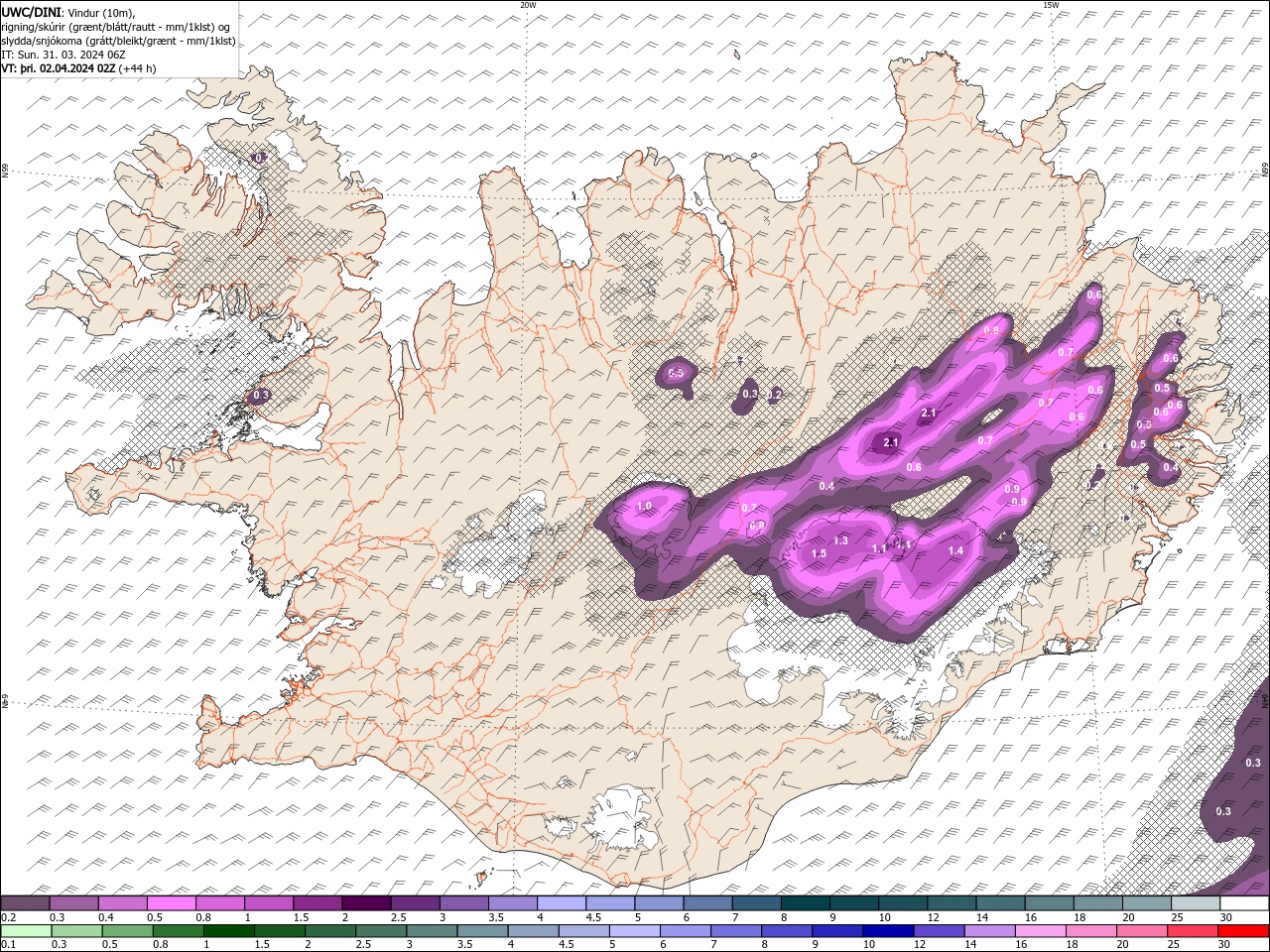1270x952 pixels.
Task: Select the lower-row blue swatch starting at 9
Action: 837,931
